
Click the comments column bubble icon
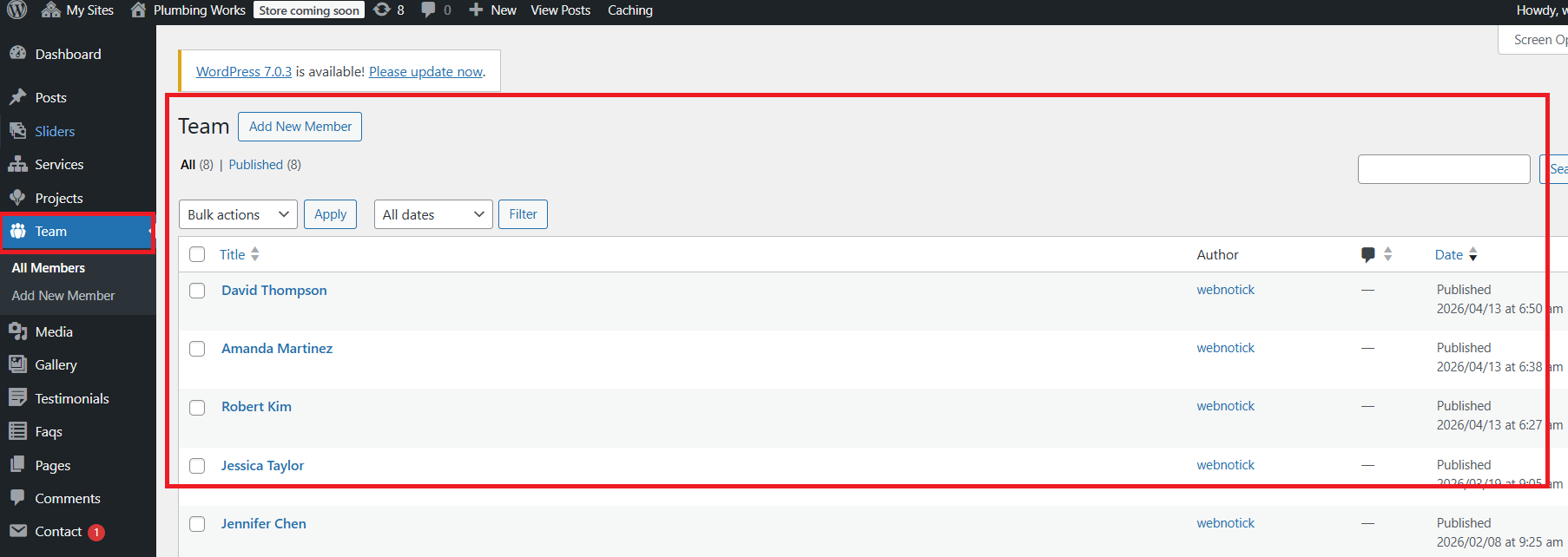coord(1368,254)
